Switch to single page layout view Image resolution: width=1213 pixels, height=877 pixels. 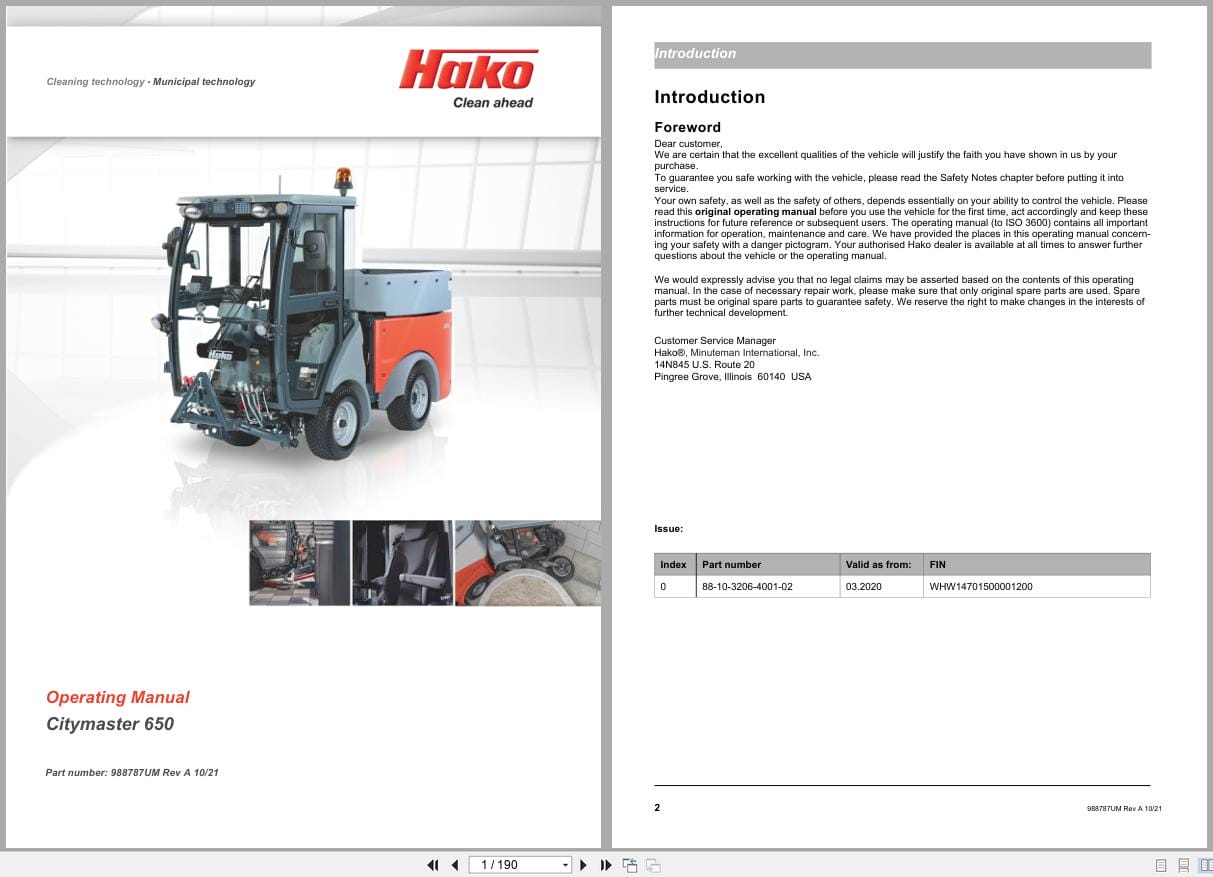pyautogui.click(x=1161, y=865)
